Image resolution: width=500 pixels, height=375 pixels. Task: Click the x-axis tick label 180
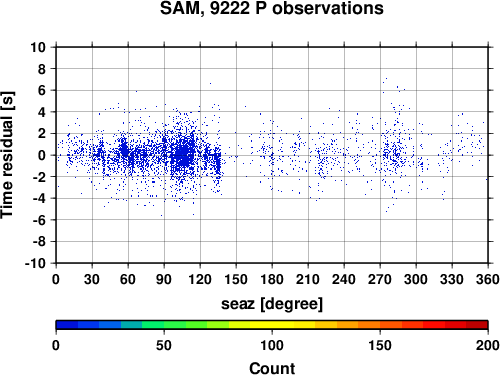tap(272, 279)
